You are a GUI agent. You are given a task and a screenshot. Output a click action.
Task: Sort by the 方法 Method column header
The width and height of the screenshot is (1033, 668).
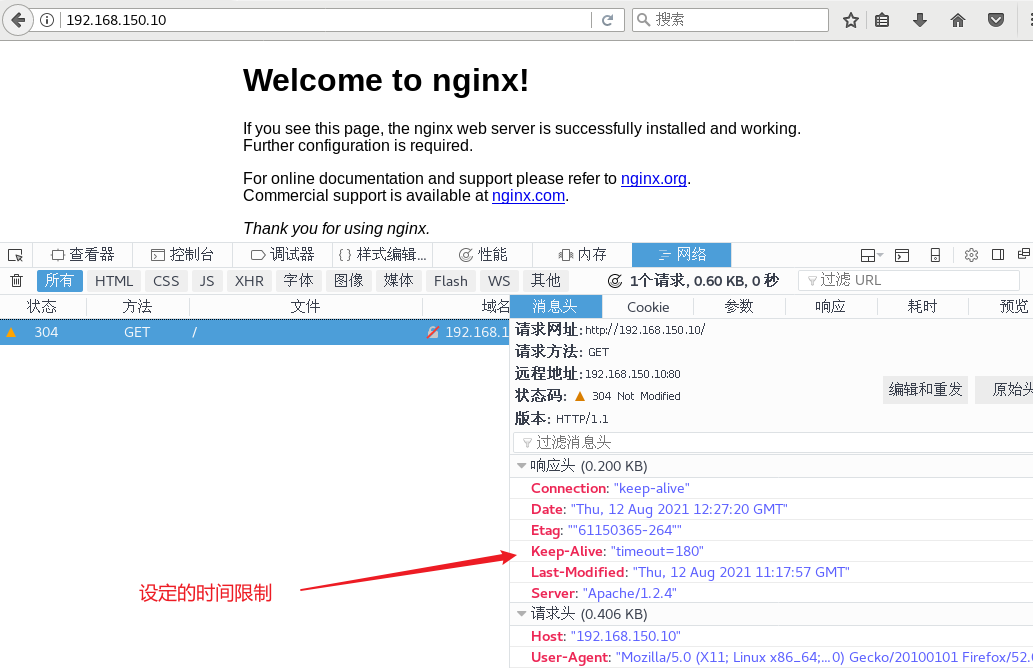coord(137,307)
